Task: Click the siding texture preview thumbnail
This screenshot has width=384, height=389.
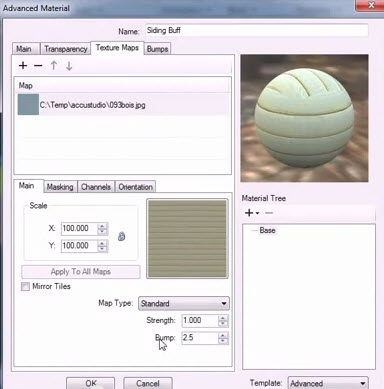Action: [x=187, y=238]
